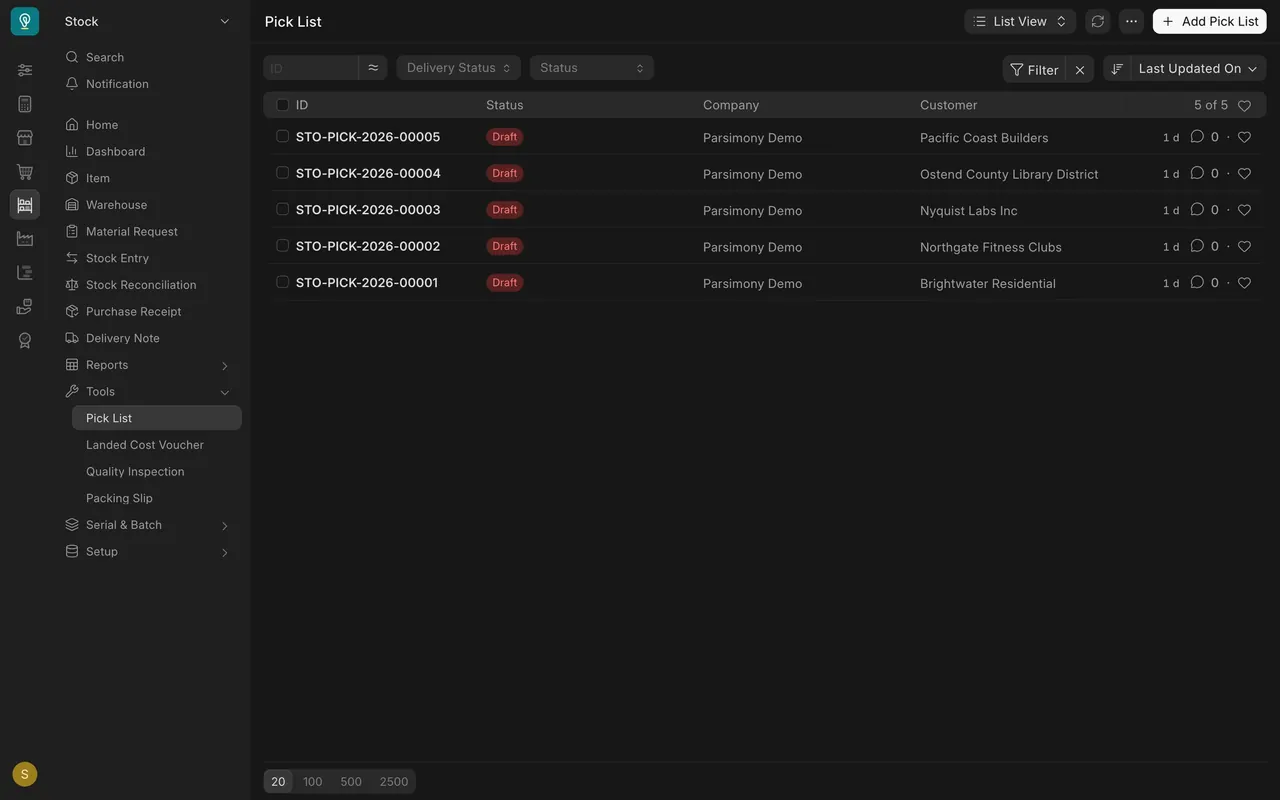The image size is (1280, 800).
Task: Open comments for Ostend County Library District
Action: pos(1197,173)
